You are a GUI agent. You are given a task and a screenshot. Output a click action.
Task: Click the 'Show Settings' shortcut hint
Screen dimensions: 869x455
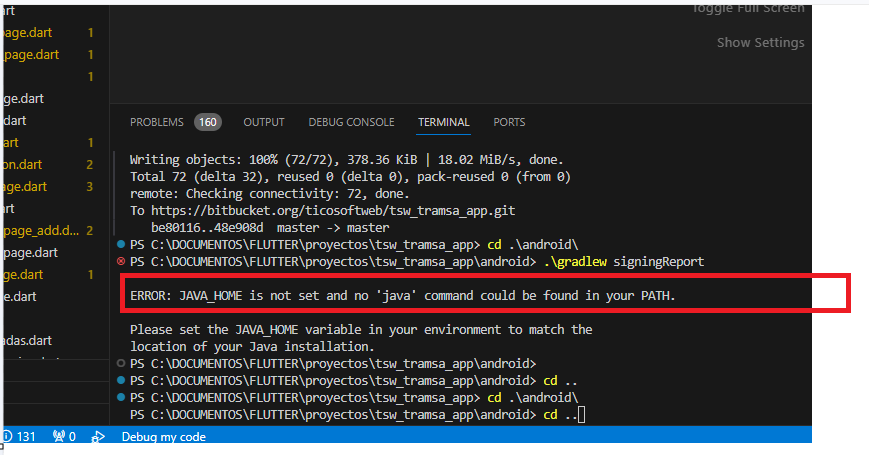tap(760, 43)
